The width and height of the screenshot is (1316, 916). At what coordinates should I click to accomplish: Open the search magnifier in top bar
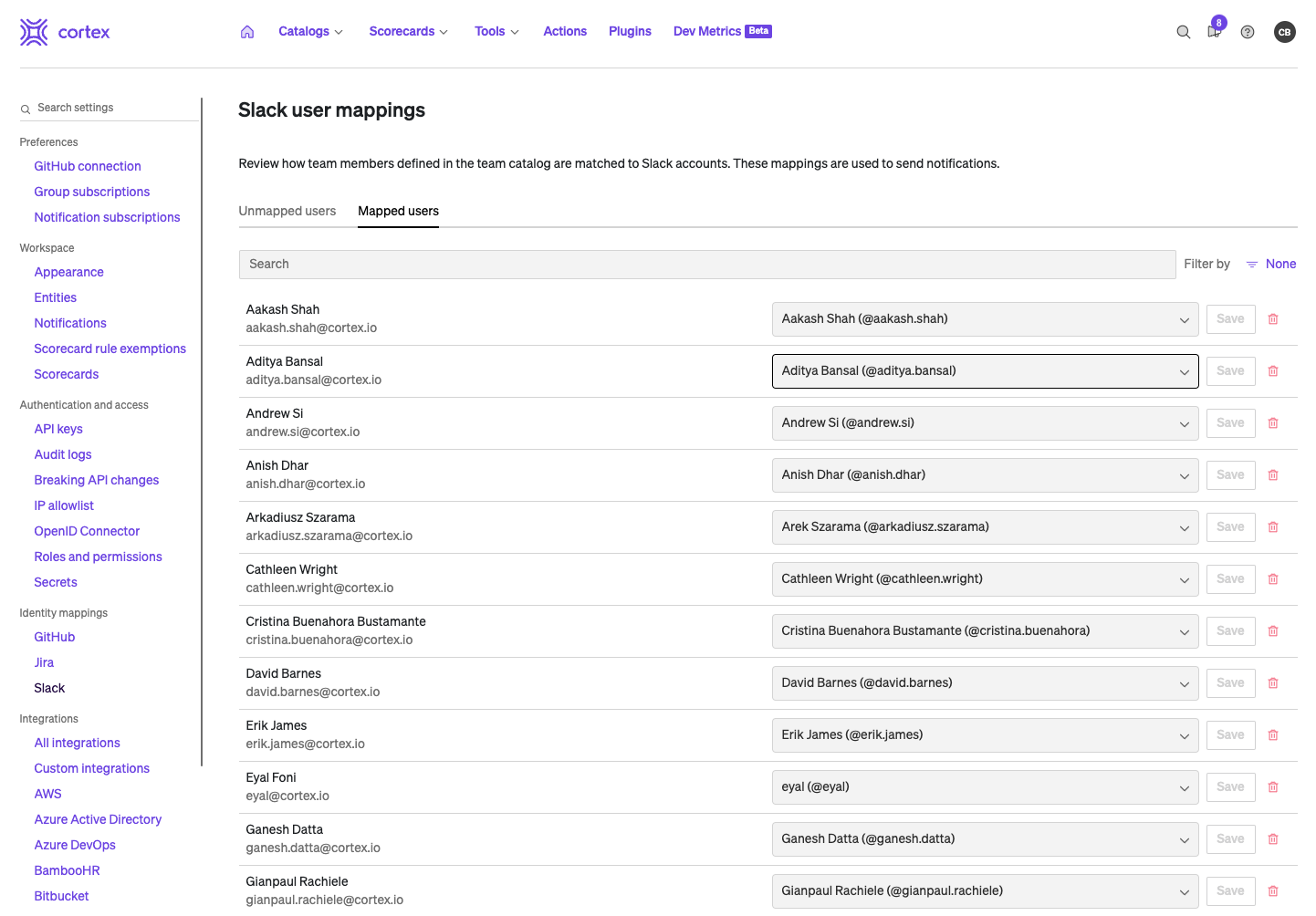point(1183,32)
